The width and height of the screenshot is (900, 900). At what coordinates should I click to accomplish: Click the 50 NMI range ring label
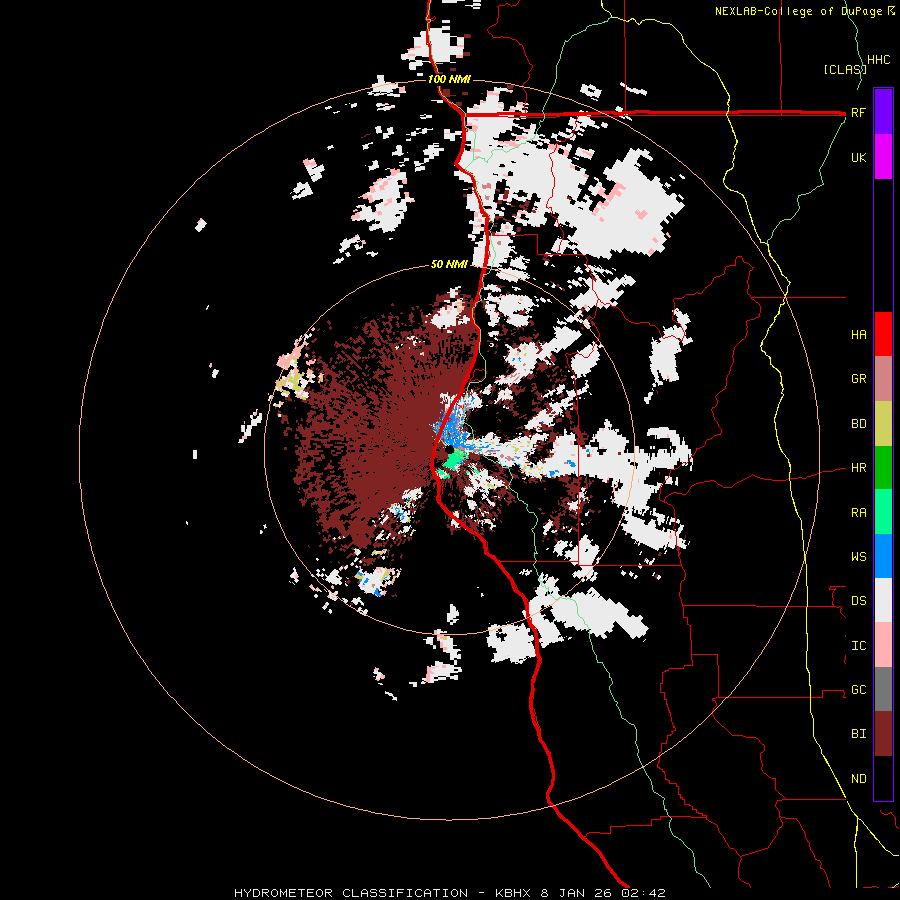[449, 264]
